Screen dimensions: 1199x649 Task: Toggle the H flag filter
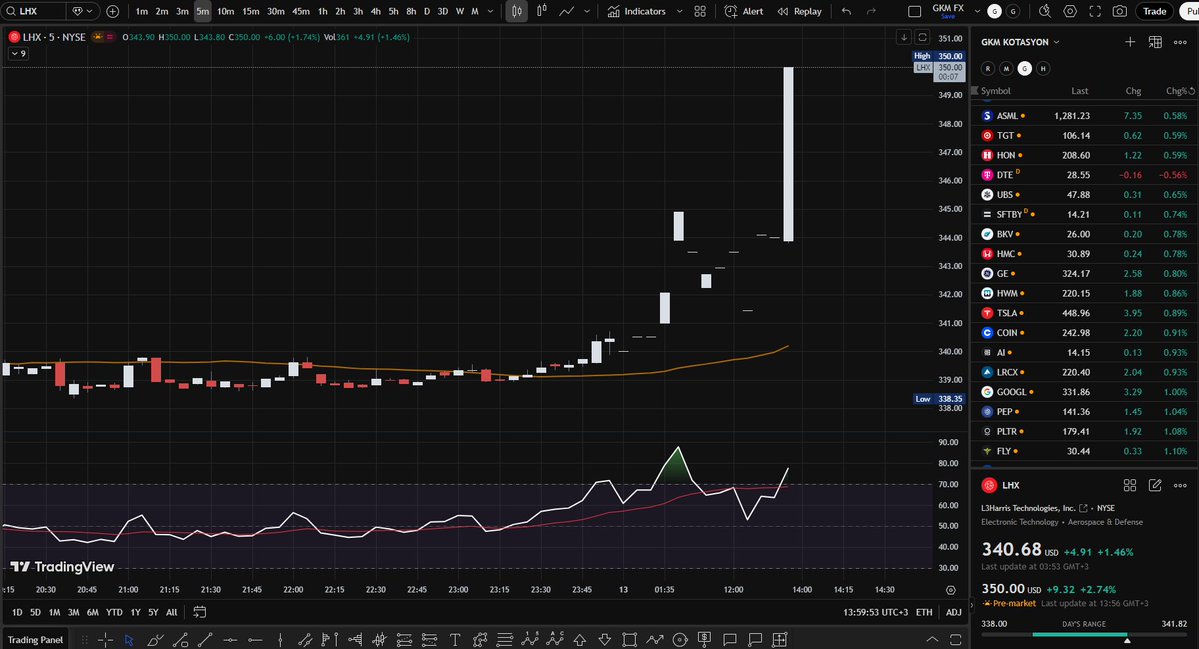tap(1043, 69)
